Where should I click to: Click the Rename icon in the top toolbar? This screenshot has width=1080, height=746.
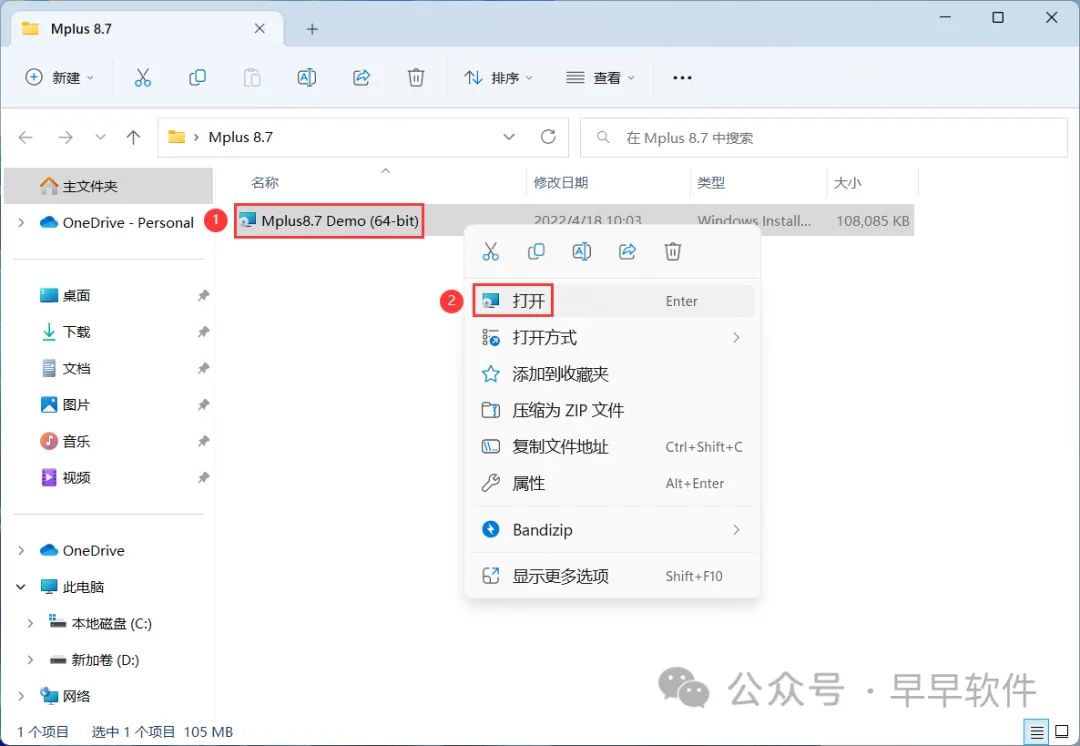coord(307,78)
